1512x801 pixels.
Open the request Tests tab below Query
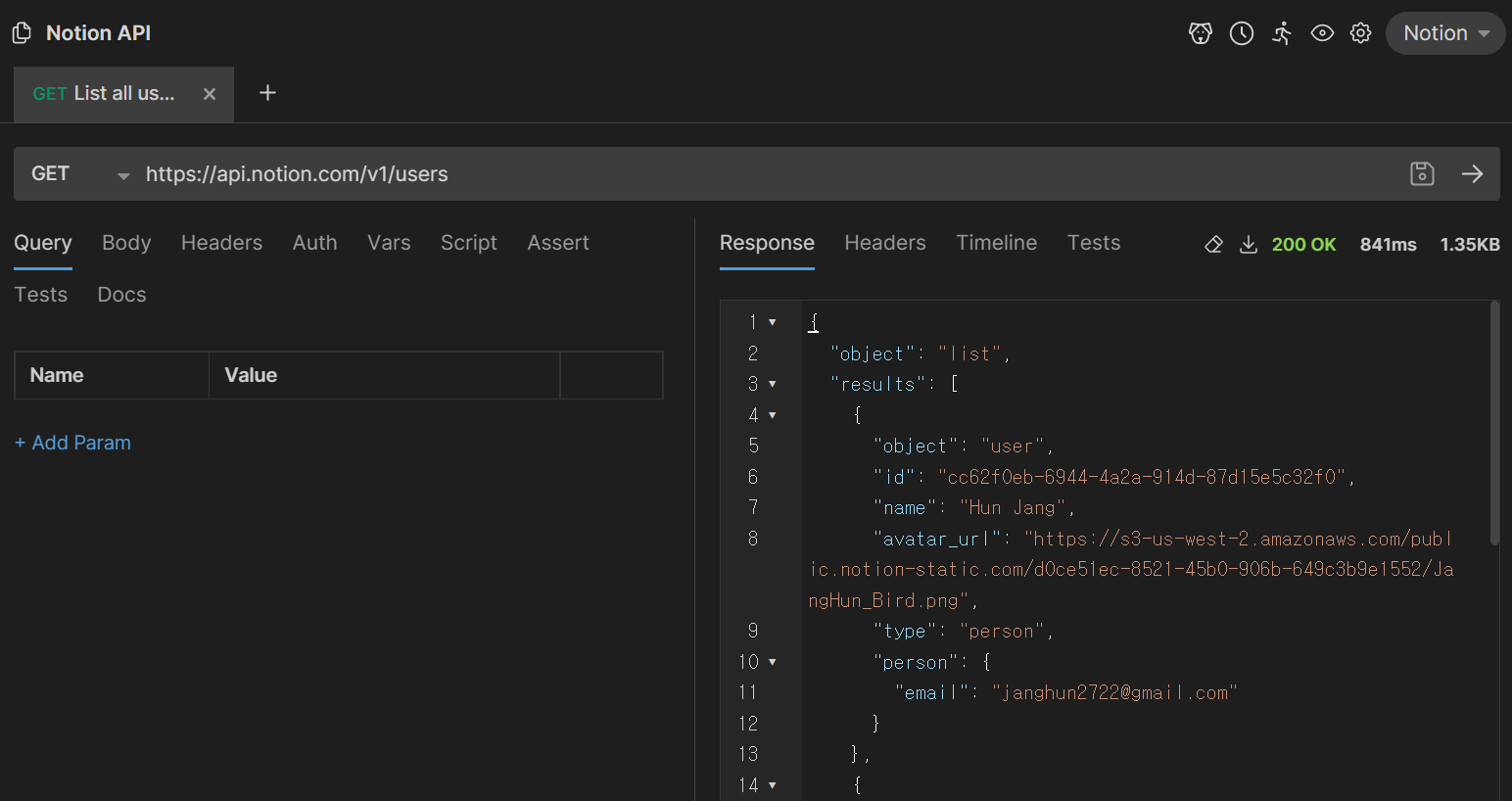pos(41,295)
